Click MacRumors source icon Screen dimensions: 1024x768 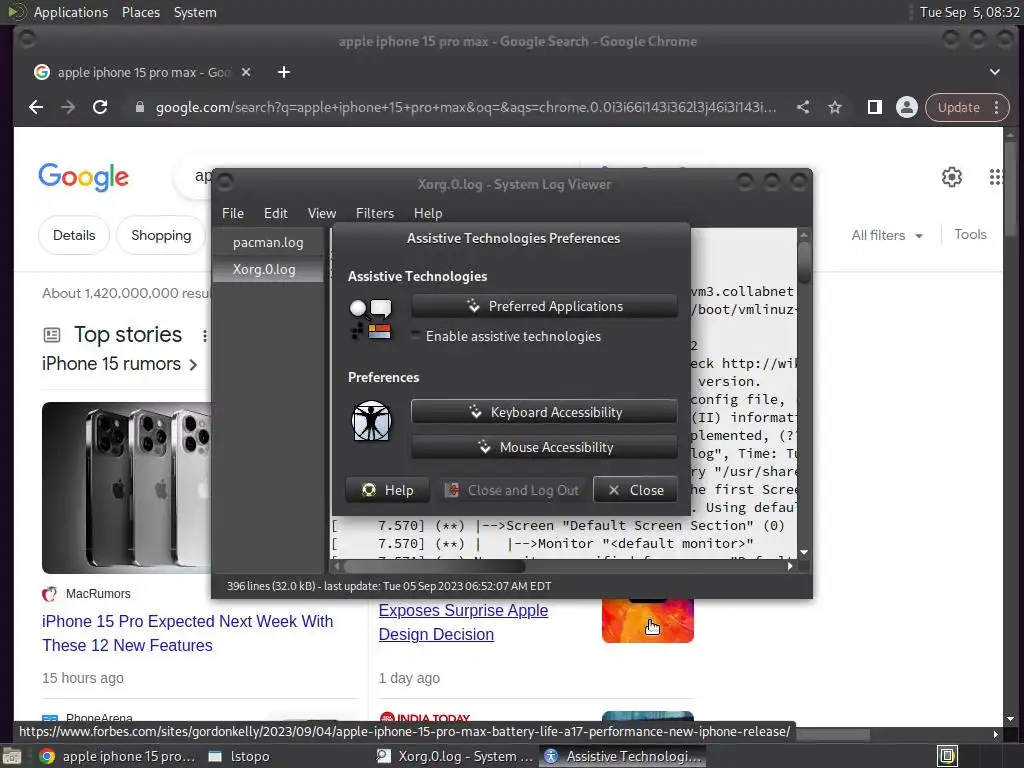(x=50, y=594)
